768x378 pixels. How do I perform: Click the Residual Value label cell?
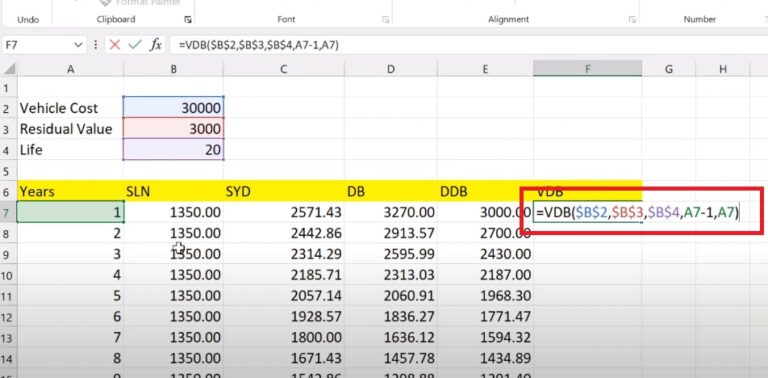tap(71, 129)
